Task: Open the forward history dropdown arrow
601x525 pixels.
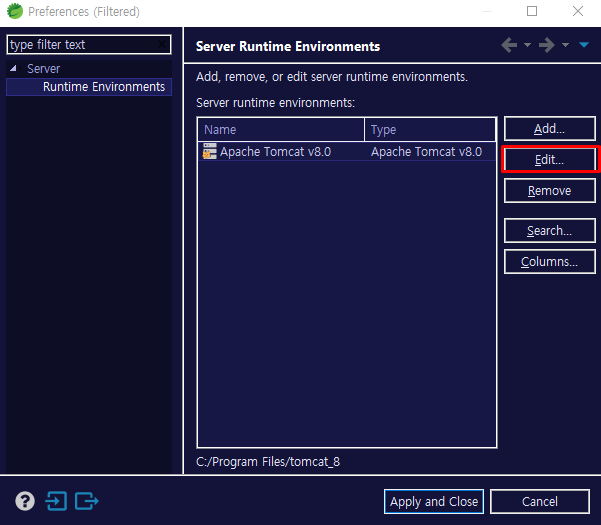Action: pos(565,45)
